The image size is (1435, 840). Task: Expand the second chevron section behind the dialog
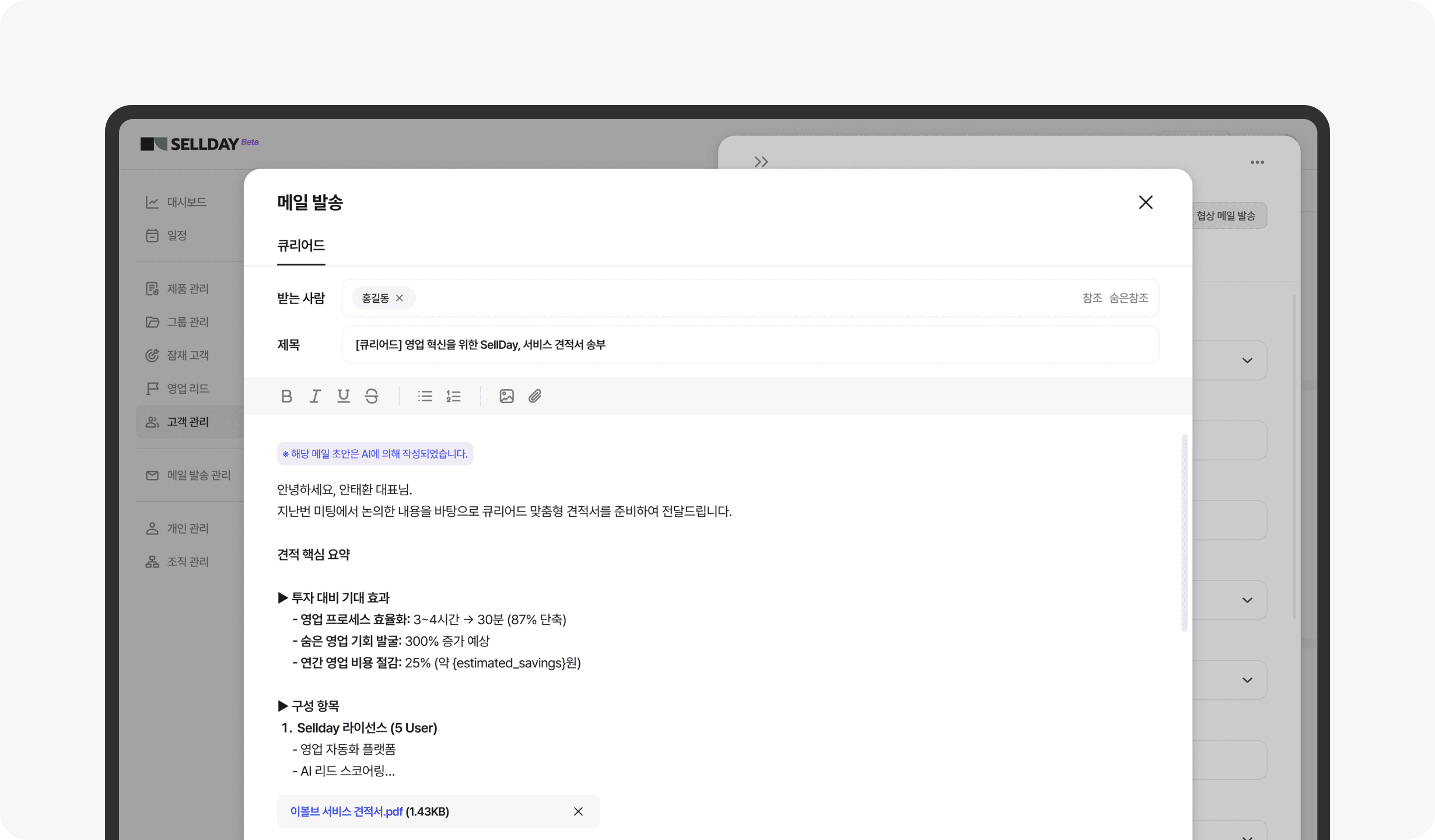[x=1247, y=600]
